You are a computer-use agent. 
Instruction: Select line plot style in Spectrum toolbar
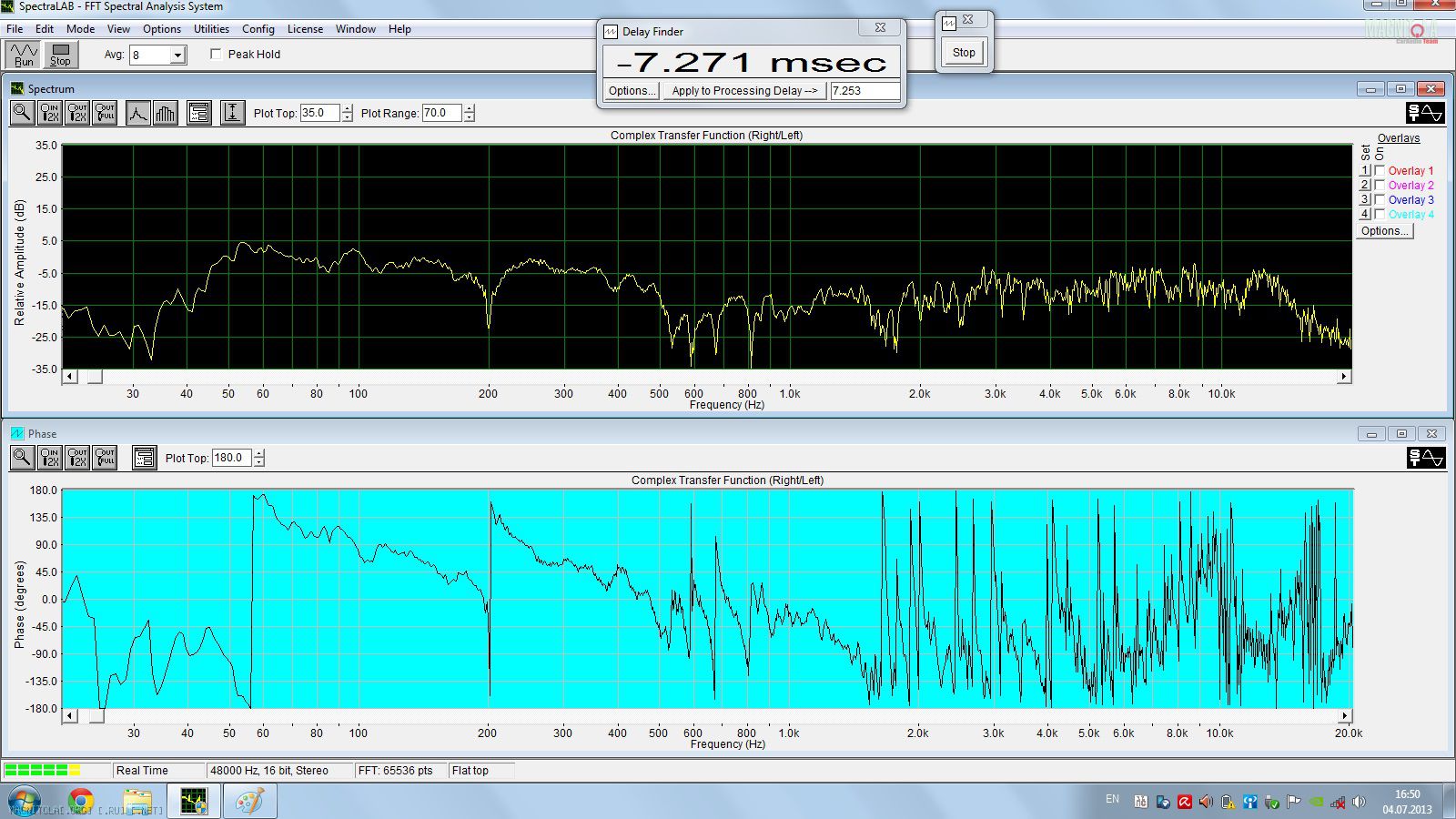pyautogui.click(x=137, y=113)
